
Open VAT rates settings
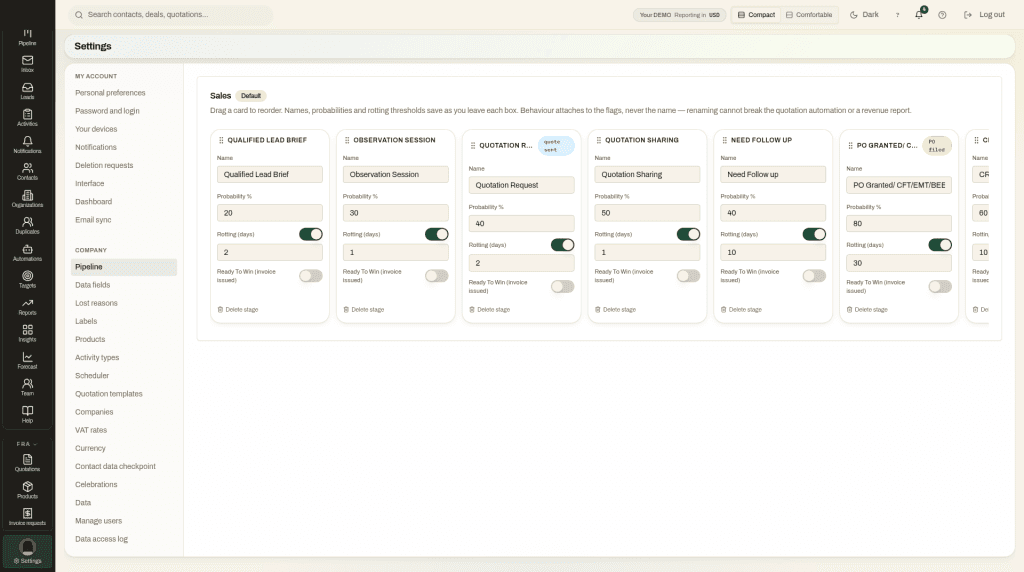coord(91,430)
